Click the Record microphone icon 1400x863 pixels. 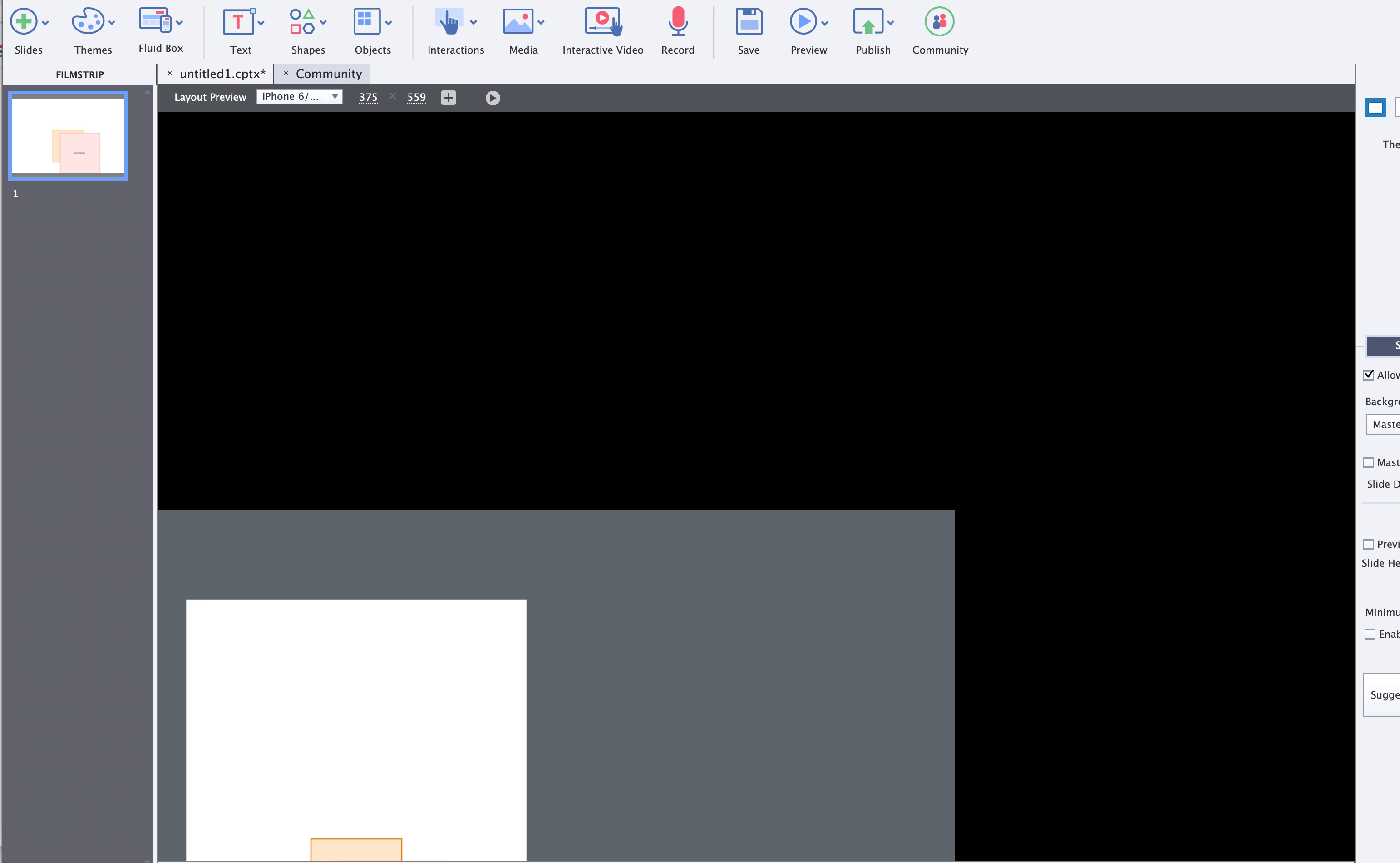click(677, 22)
